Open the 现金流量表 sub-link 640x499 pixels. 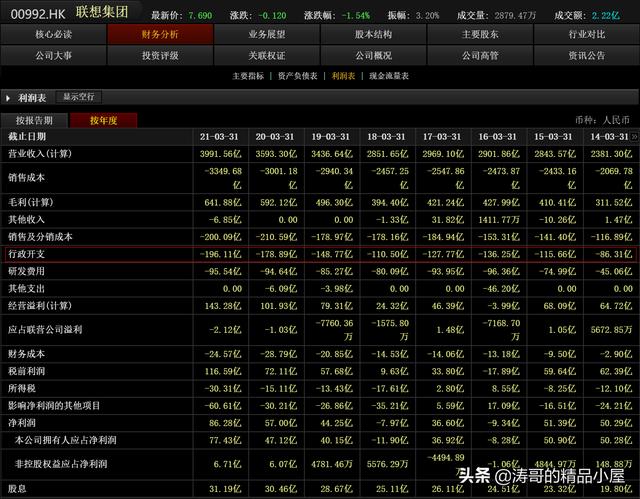point(389,76)
